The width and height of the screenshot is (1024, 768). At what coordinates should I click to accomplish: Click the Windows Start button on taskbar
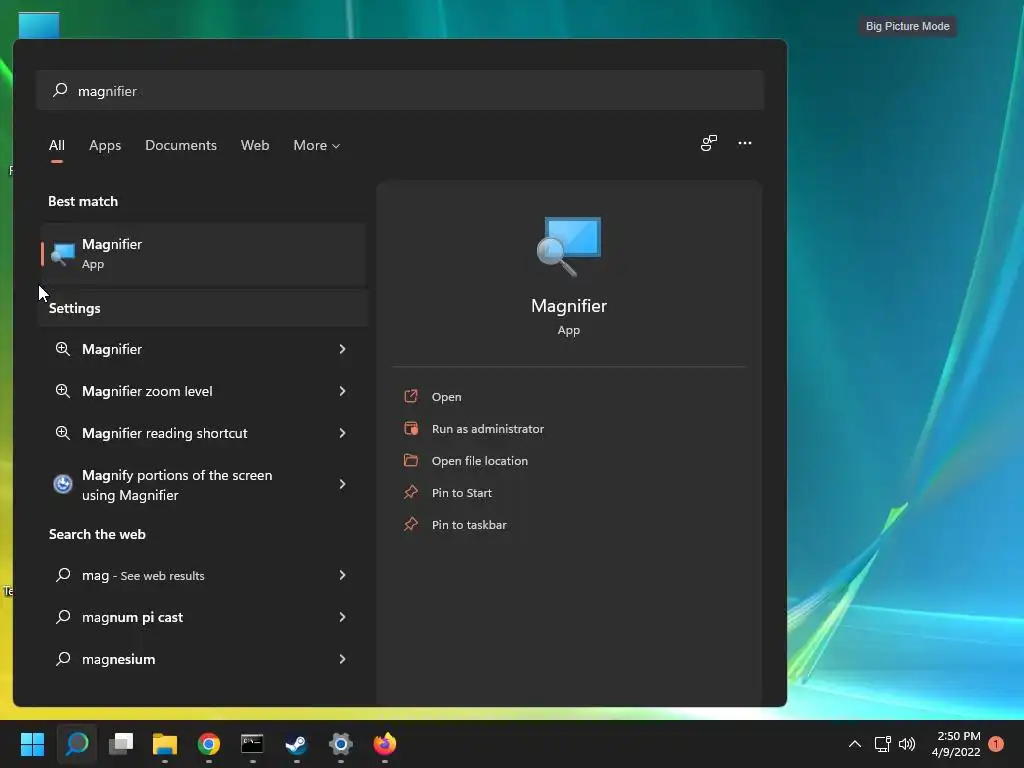point(32,744)
